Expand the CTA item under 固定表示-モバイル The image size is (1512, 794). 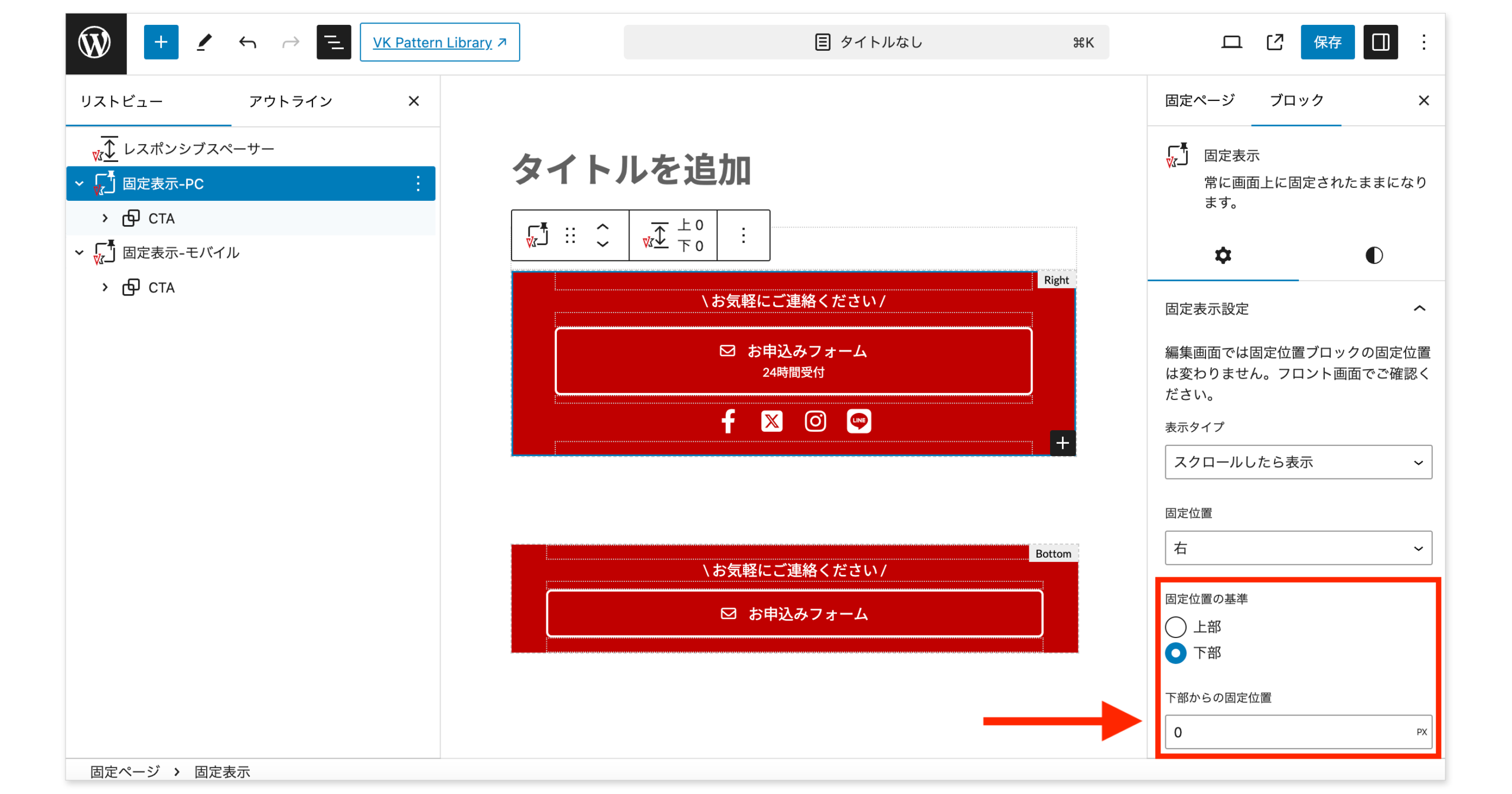pos(105,287)
